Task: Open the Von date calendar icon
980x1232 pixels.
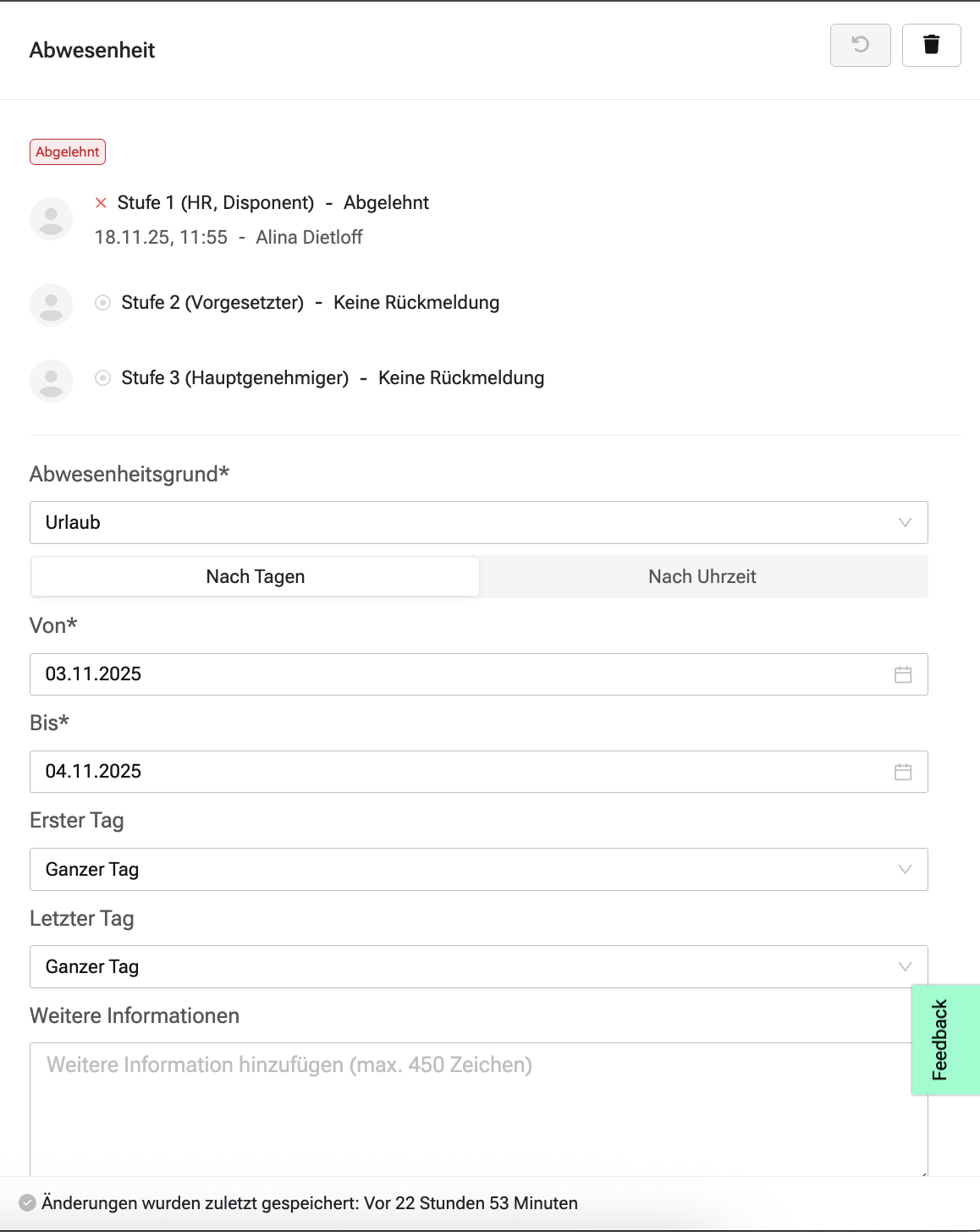Action: (903, 674)
